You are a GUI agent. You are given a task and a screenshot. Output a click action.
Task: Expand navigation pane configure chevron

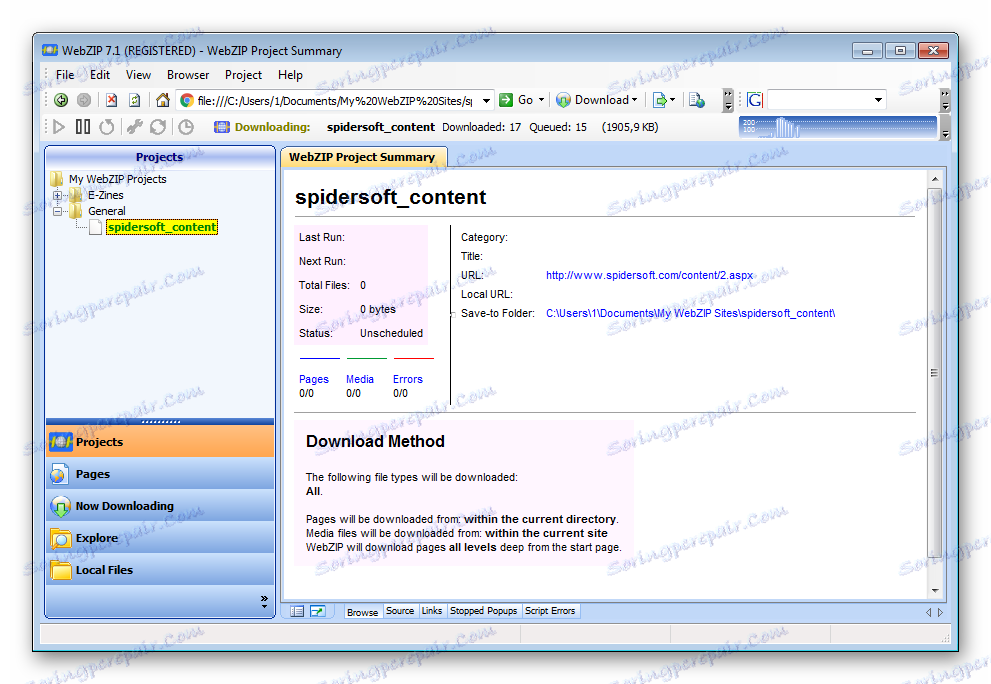click(x=264, y=602)
